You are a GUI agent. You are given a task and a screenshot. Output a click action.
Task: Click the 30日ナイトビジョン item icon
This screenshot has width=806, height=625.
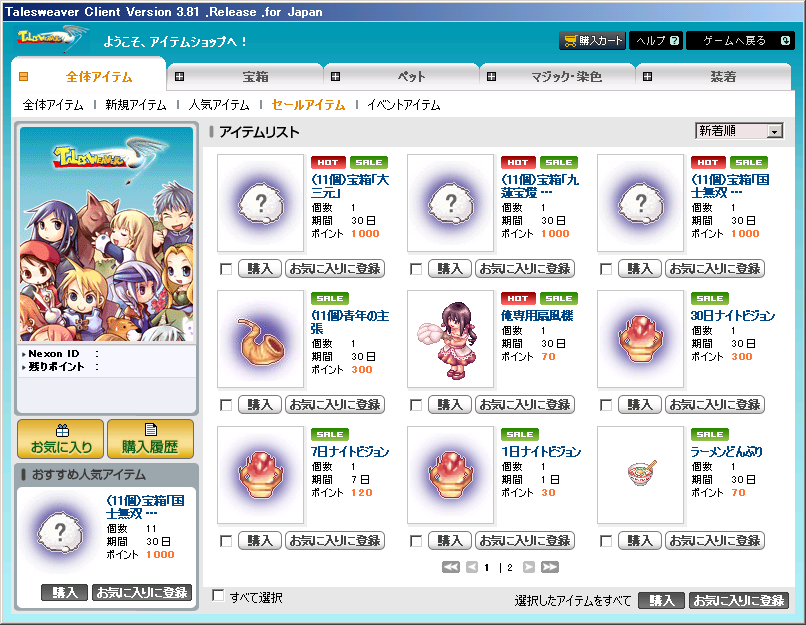(640, 339)
